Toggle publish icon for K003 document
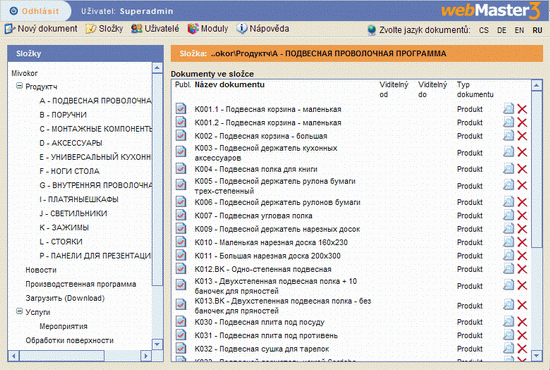Image resolution: width=550 pixels, height=370 pixels. point(181,152)
